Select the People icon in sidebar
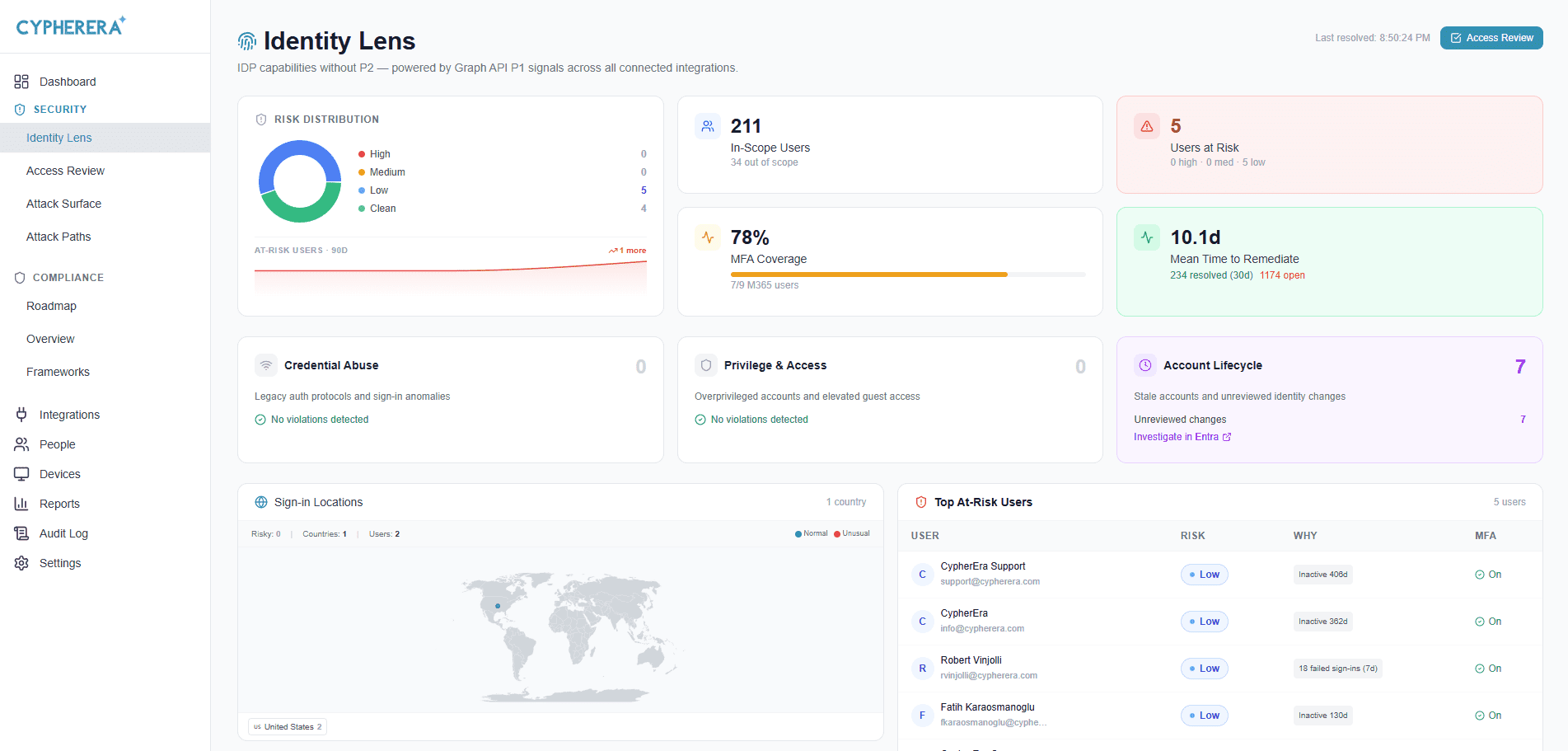 [21, 444]
